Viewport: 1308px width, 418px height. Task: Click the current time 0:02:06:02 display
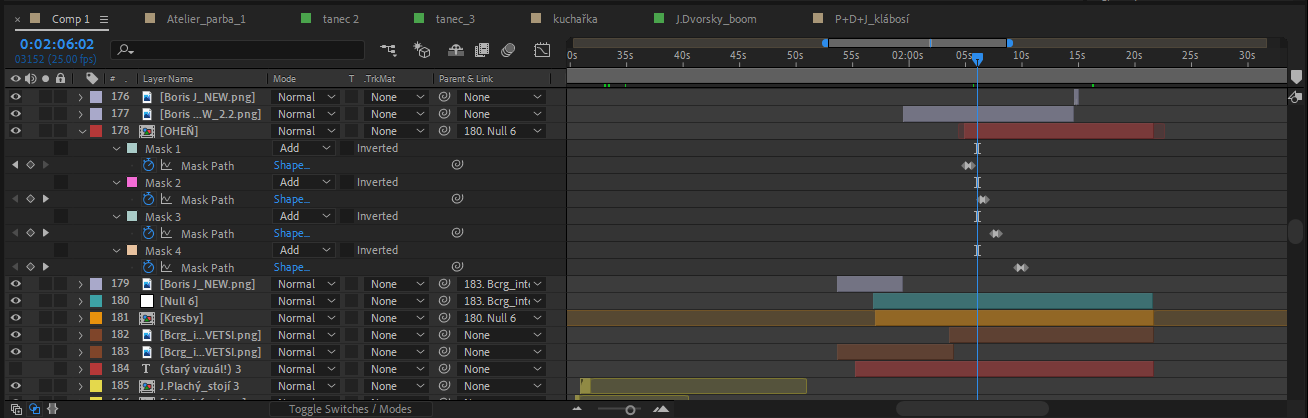pyautogui.click(x=57, y=44)
